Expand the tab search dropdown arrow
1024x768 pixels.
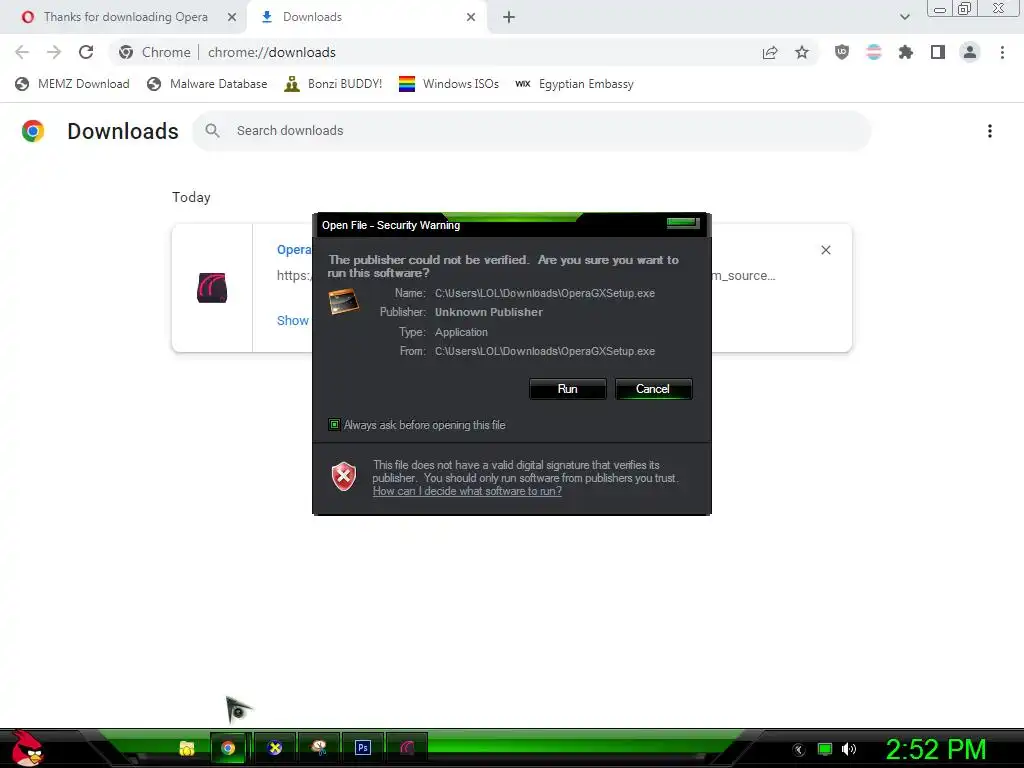pos(904,17)
